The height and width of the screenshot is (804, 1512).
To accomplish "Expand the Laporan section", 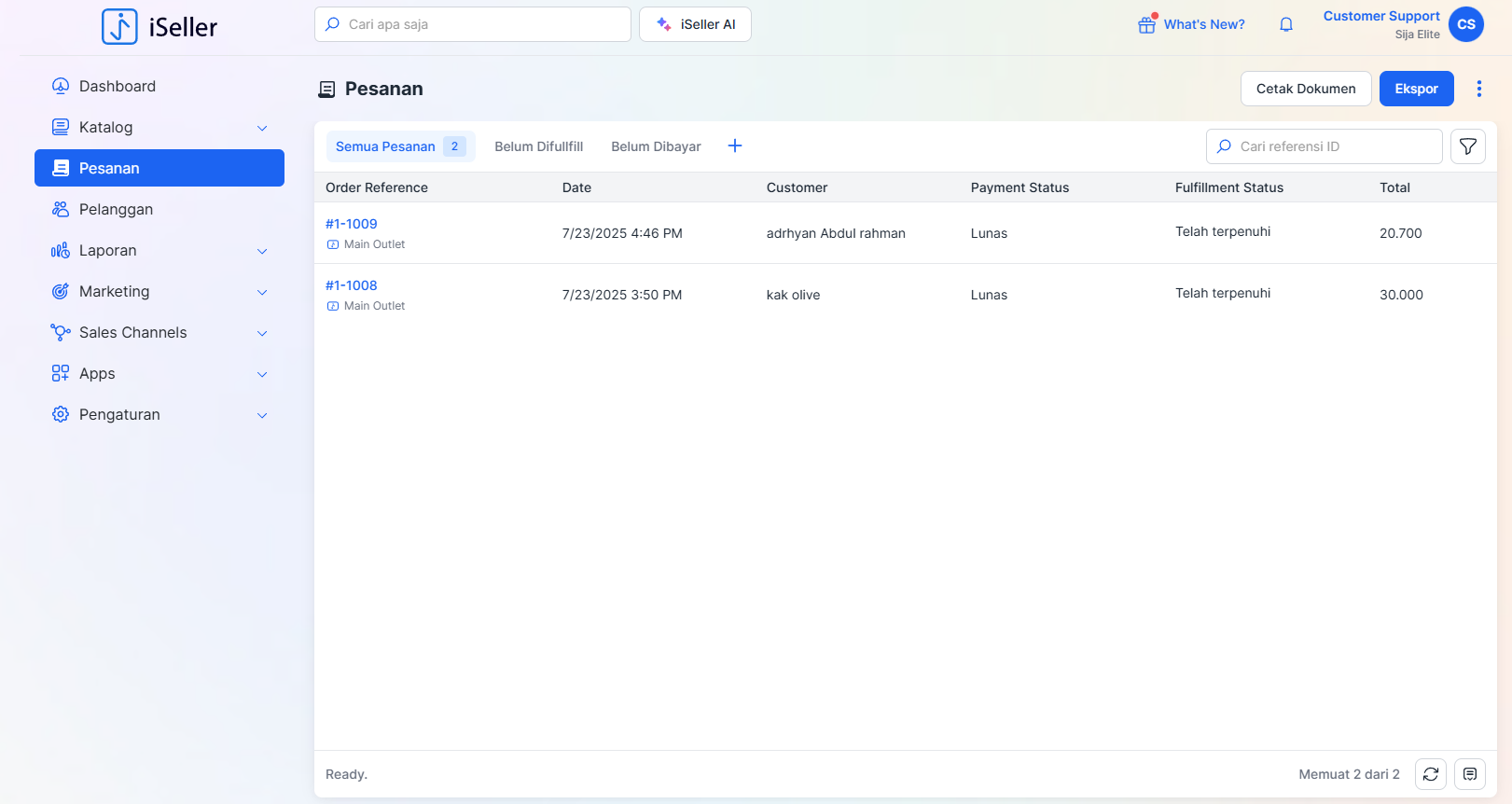I will [x=159, y=251].
